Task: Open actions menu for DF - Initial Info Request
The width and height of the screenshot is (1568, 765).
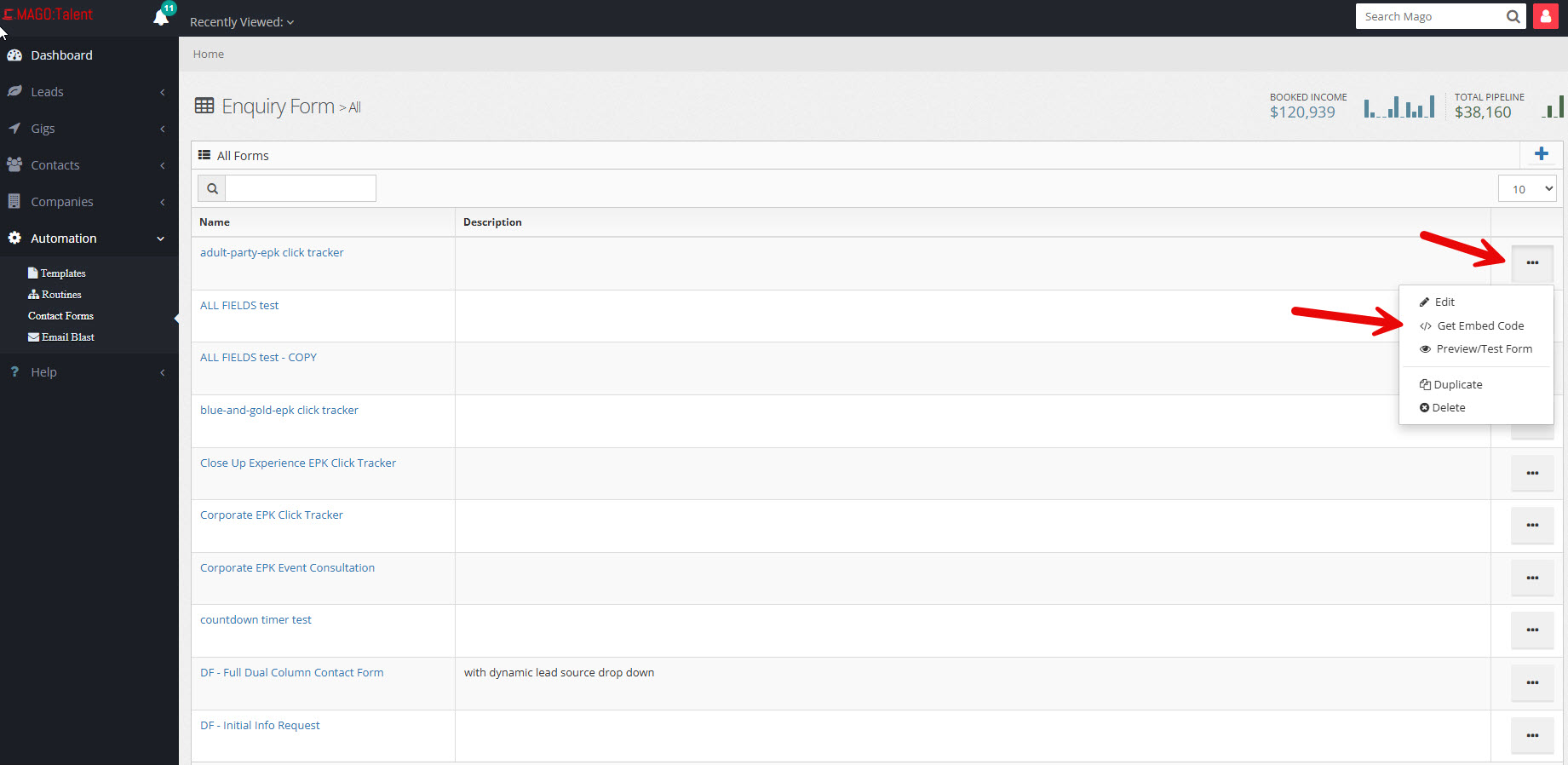Action: 1532,736
